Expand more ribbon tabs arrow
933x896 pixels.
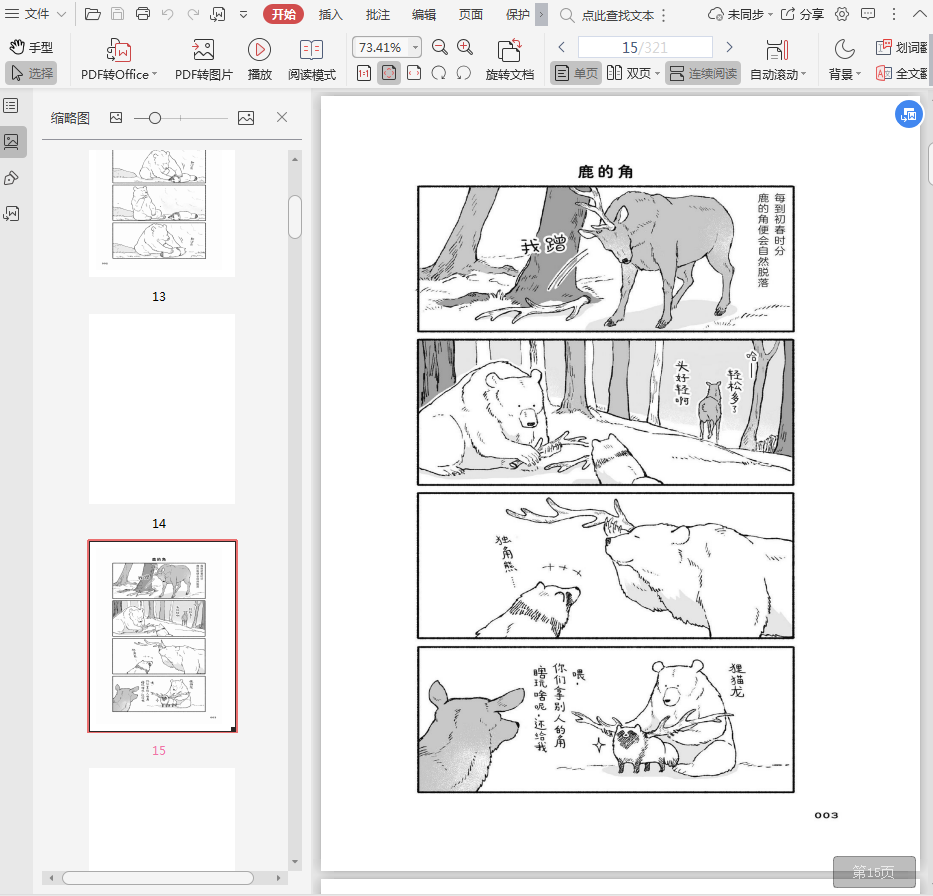541,14
